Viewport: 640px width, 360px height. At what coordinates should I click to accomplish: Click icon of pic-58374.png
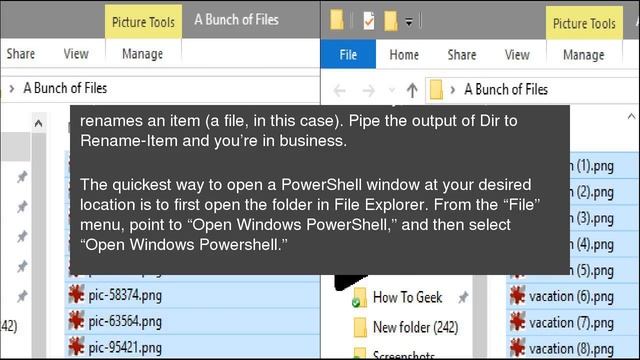(76, 294)
